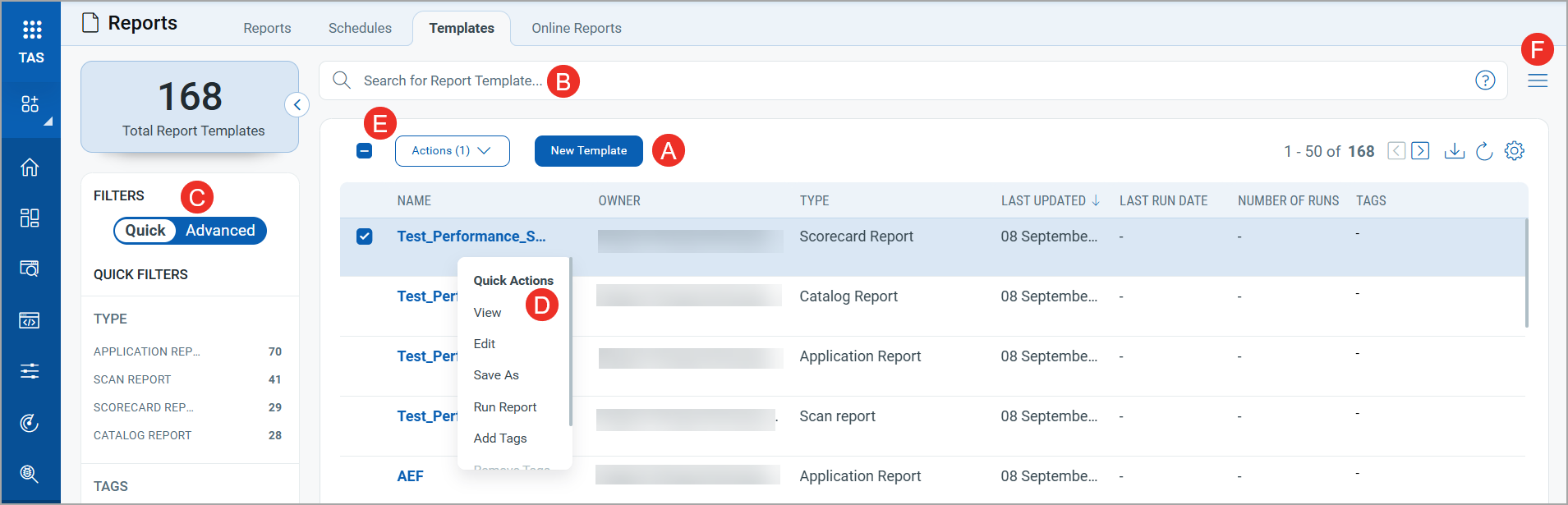Collapse the filters side panel arrow
This screenshot has width=1568, height=505.
pyautogui.click(x=297, y=105)
